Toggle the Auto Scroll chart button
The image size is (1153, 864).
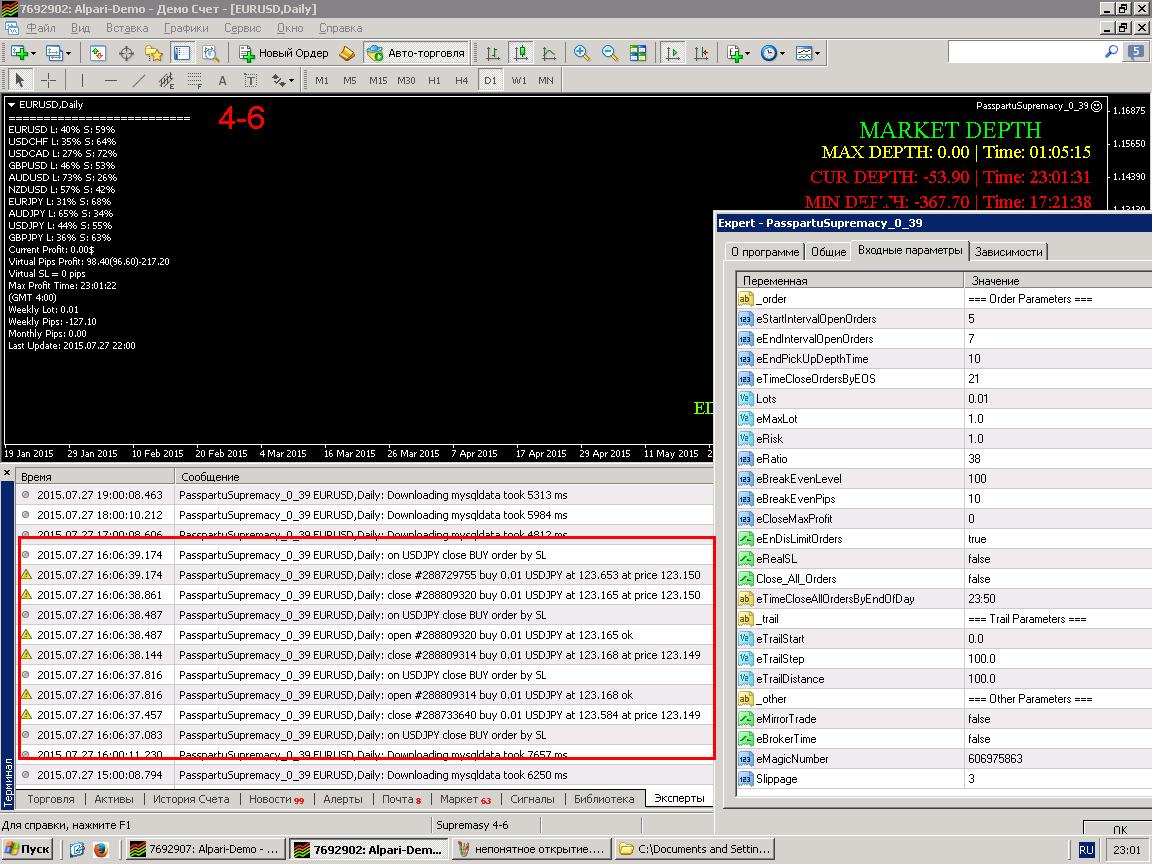coord(672,53)
